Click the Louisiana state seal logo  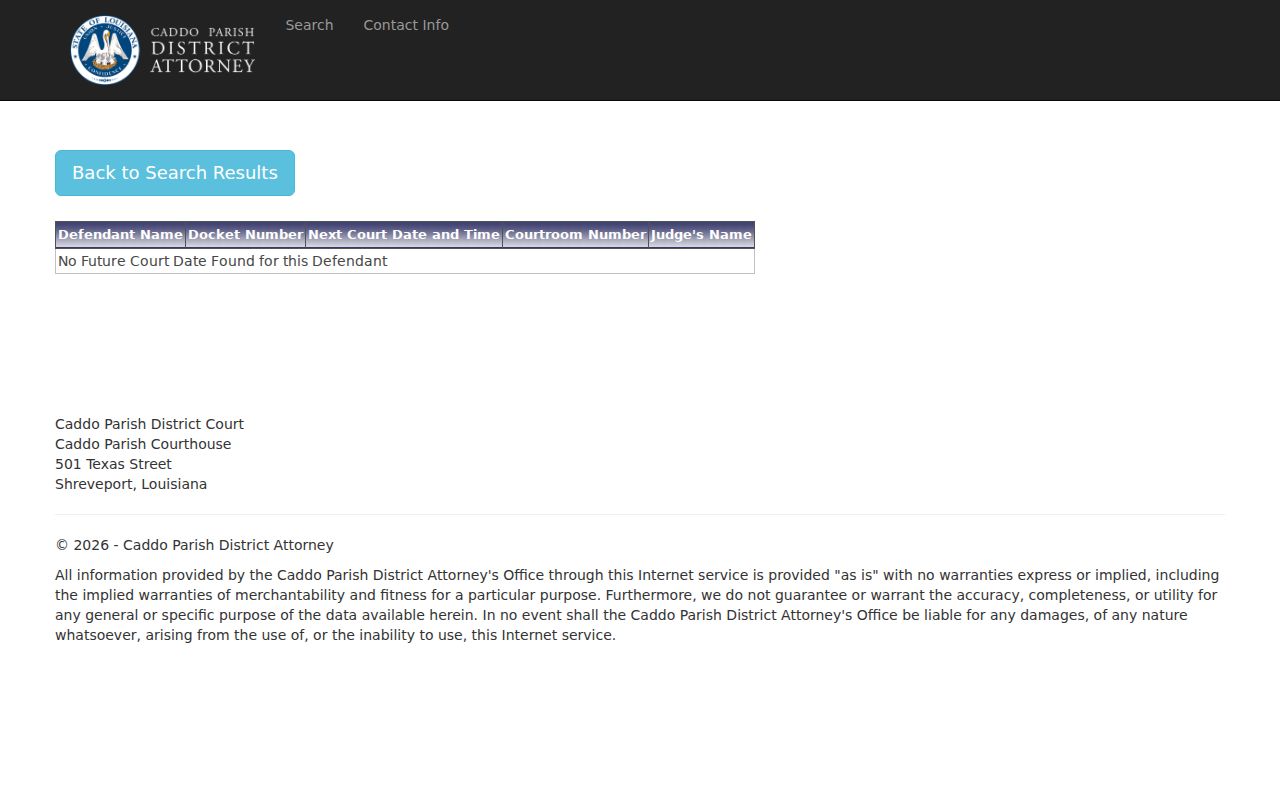(x=105, y=50)
